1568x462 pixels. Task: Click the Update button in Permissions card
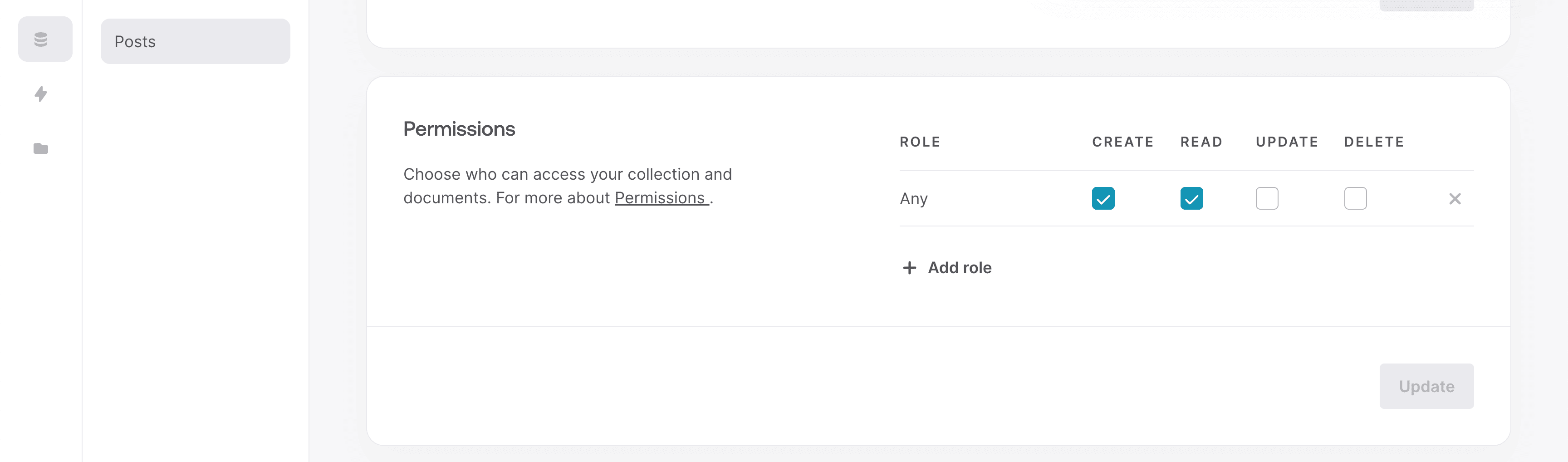click(x=1426, y=387)
